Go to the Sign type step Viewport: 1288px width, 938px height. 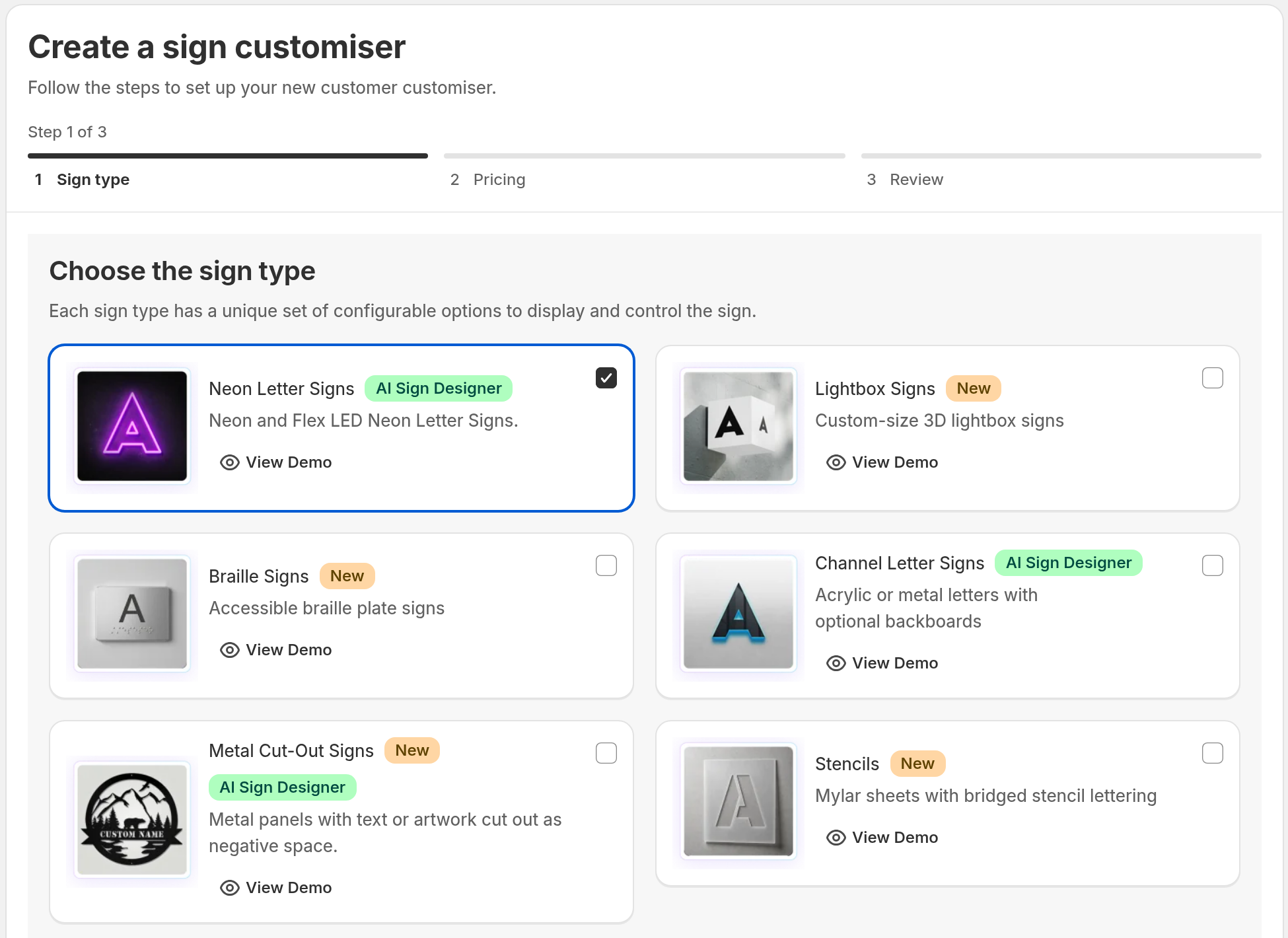[82, 180]
